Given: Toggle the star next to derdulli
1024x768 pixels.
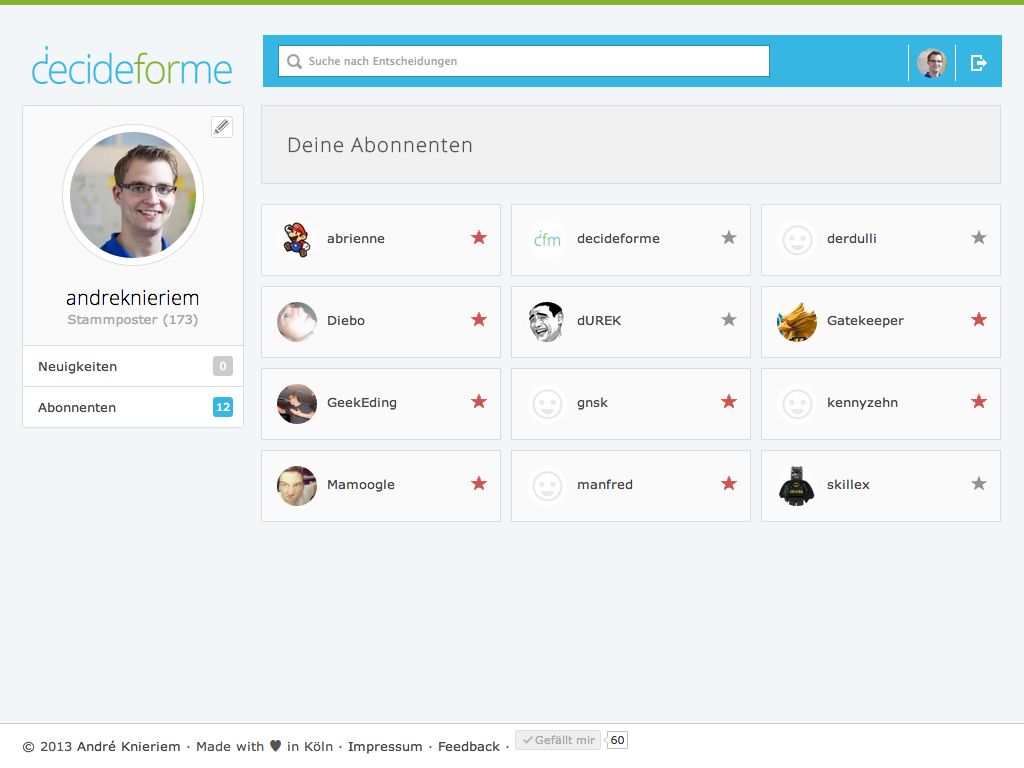Looking at the screenshot, I should (979, 238).
